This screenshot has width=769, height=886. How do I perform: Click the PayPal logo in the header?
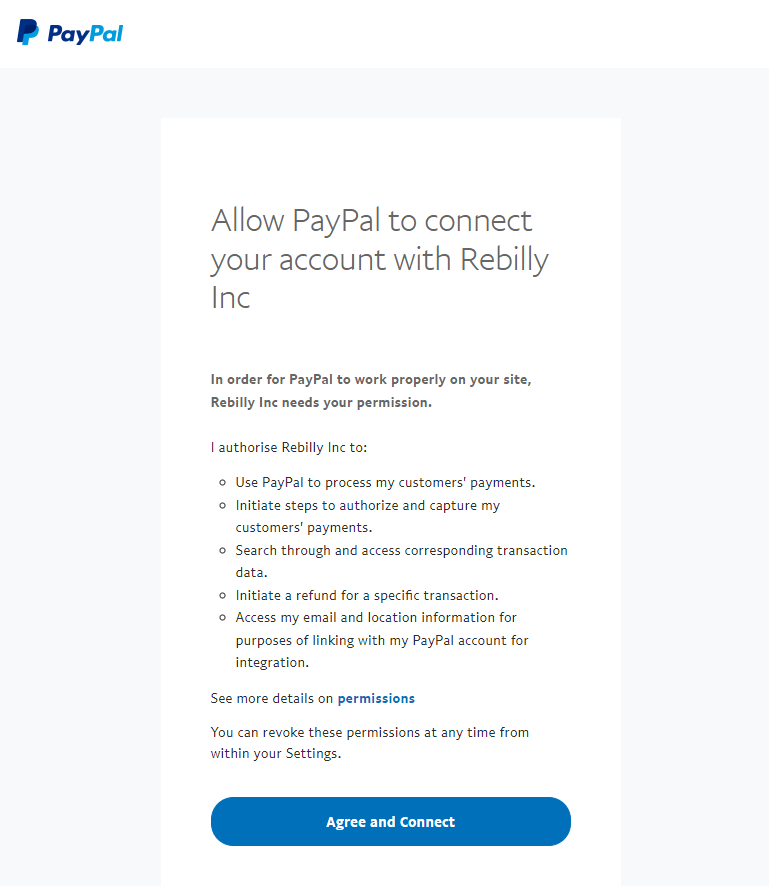point(68,33)
